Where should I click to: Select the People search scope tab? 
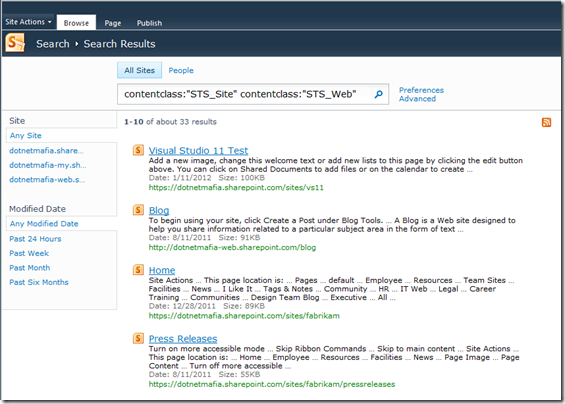(x=181, y=71)
